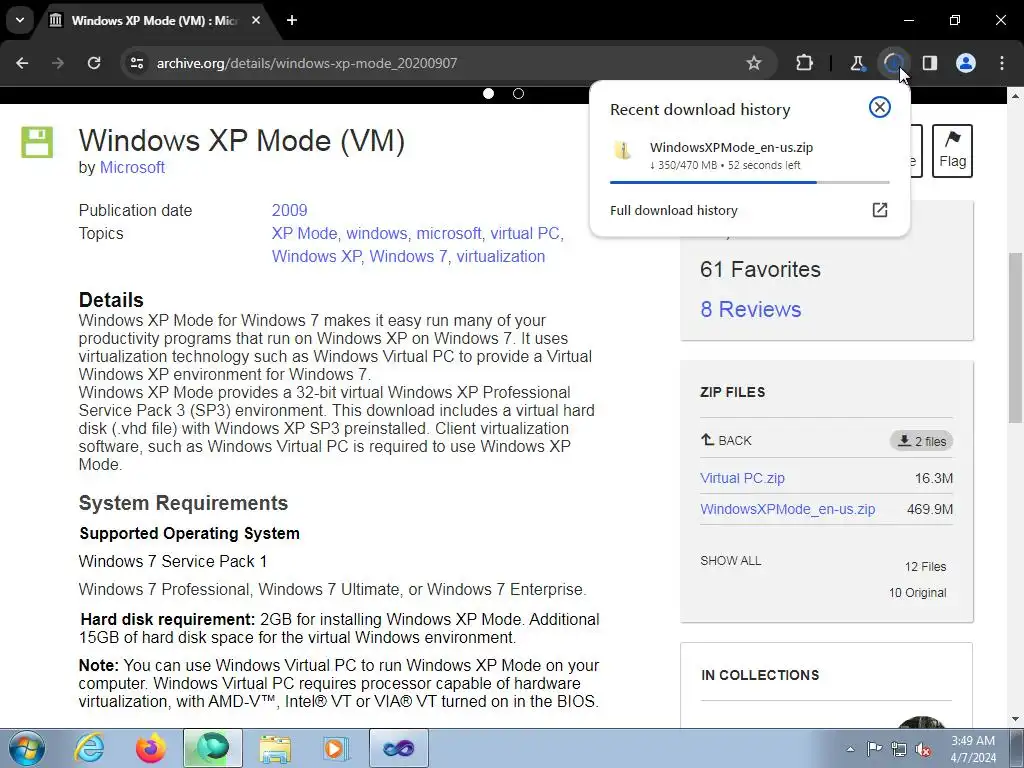Open the network tray icon
This screenshot has height=768, width=1024.
click(x=899, y=749)
